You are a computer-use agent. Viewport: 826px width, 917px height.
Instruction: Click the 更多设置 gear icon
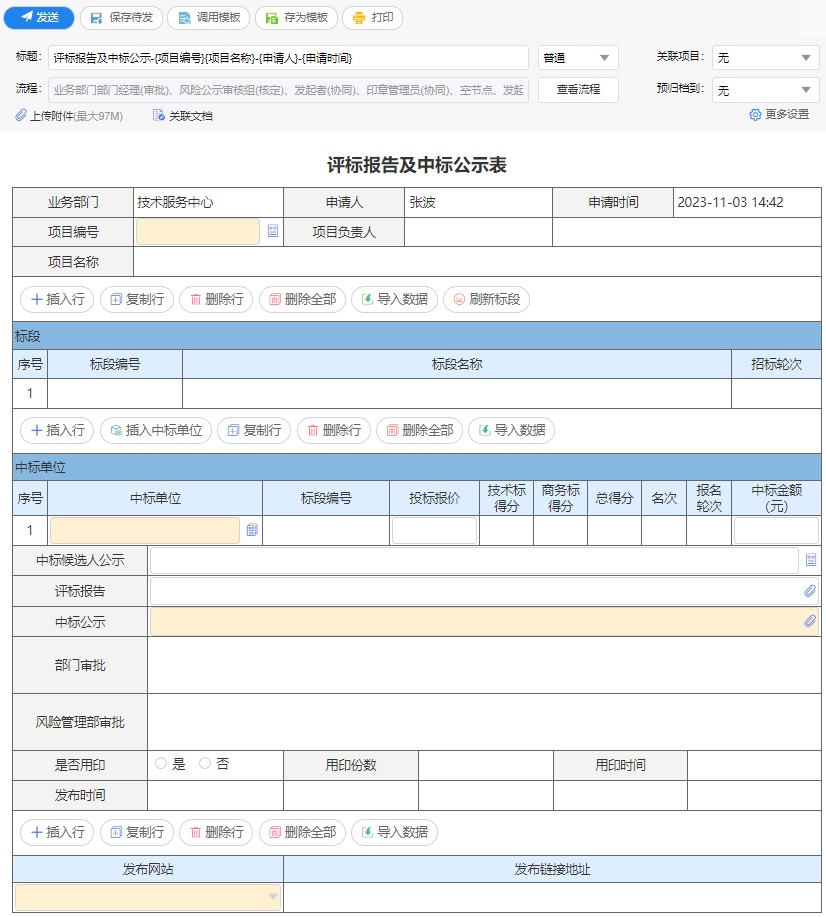pos(755,115)
